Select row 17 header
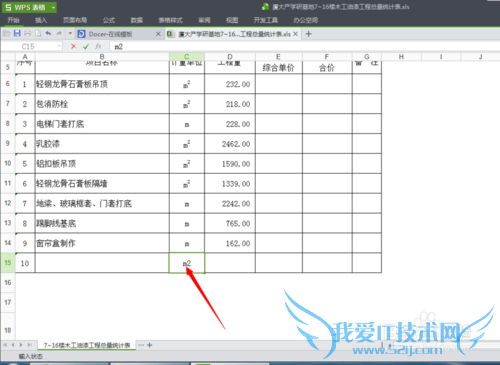Image resolution: width=500 pixels, height=365 pixels. coord(8,302)
